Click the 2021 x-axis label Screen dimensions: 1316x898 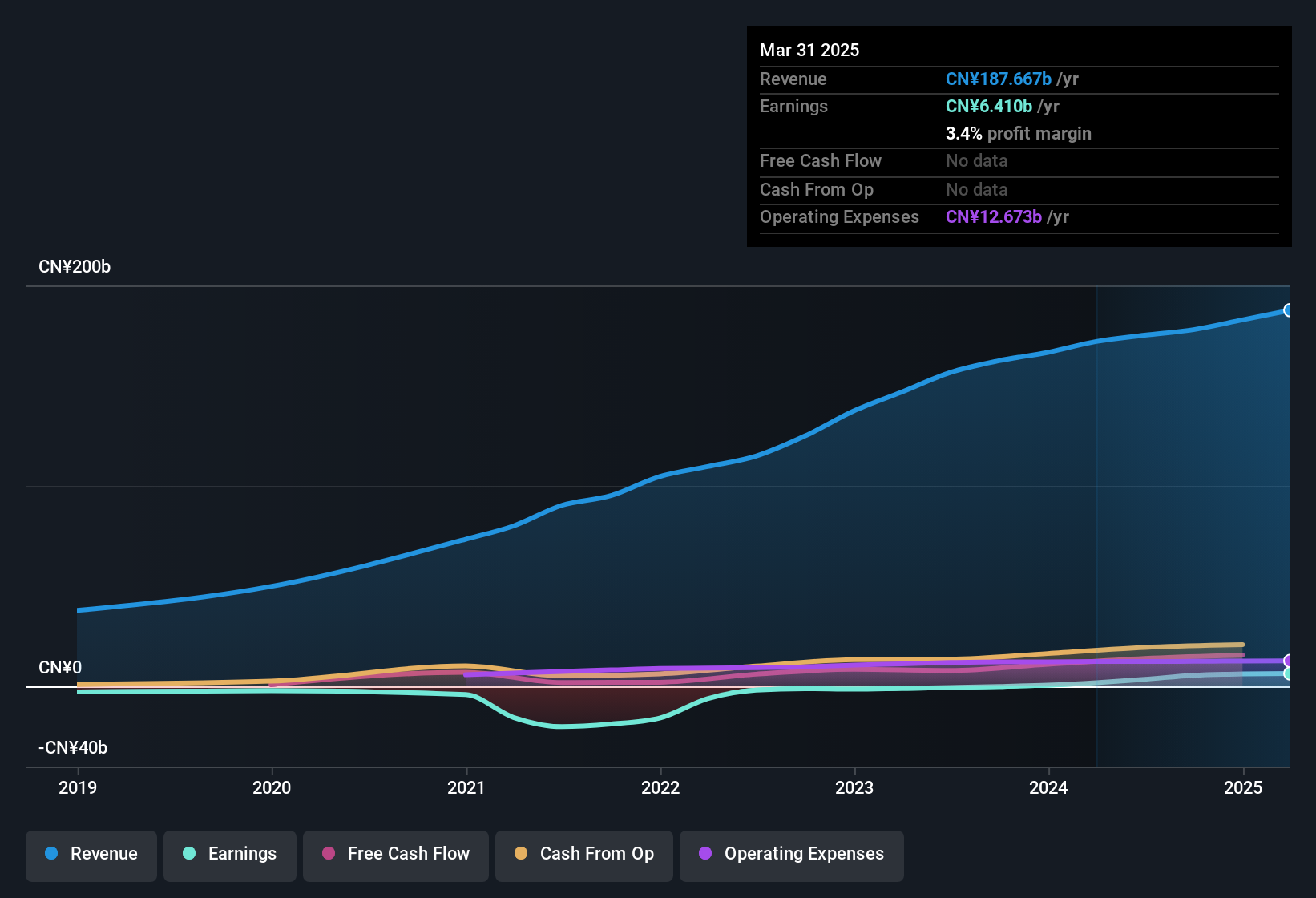coord(466,787)
